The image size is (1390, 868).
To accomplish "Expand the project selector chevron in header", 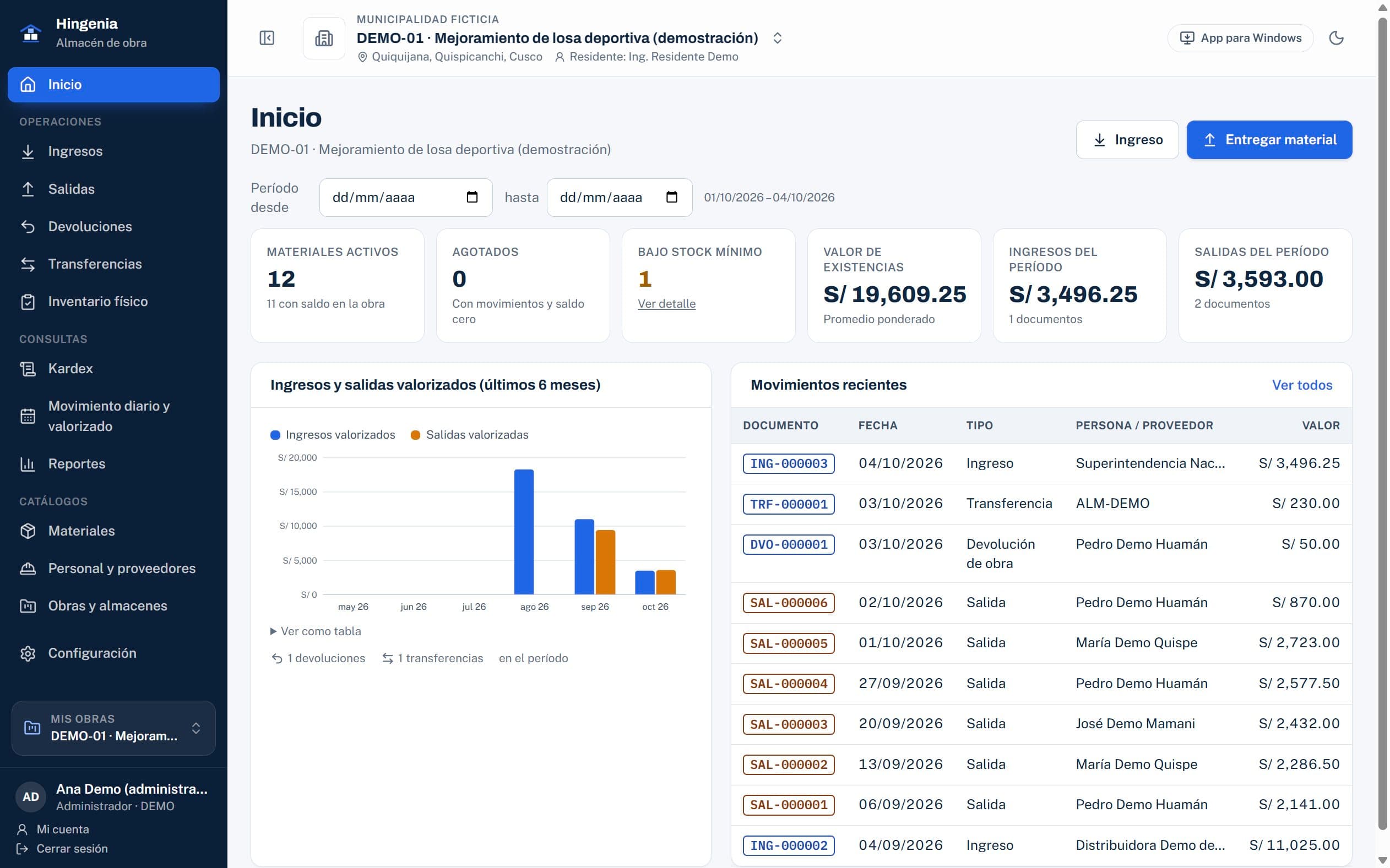I will 777,38.
